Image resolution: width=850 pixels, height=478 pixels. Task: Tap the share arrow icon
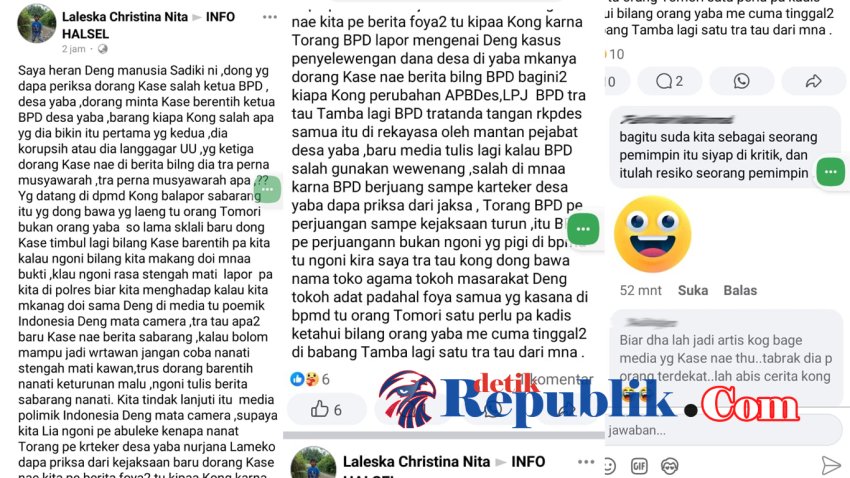(x=813, y=81)
